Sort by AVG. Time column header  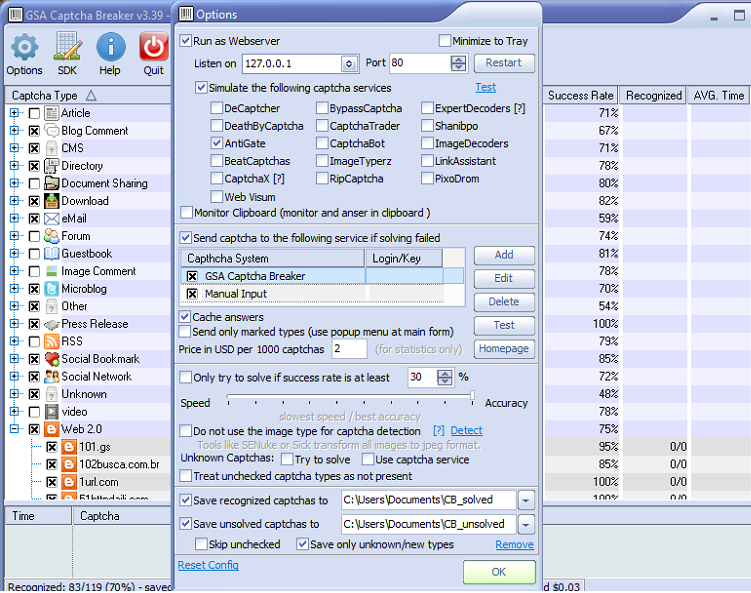(x=718, y=96)
